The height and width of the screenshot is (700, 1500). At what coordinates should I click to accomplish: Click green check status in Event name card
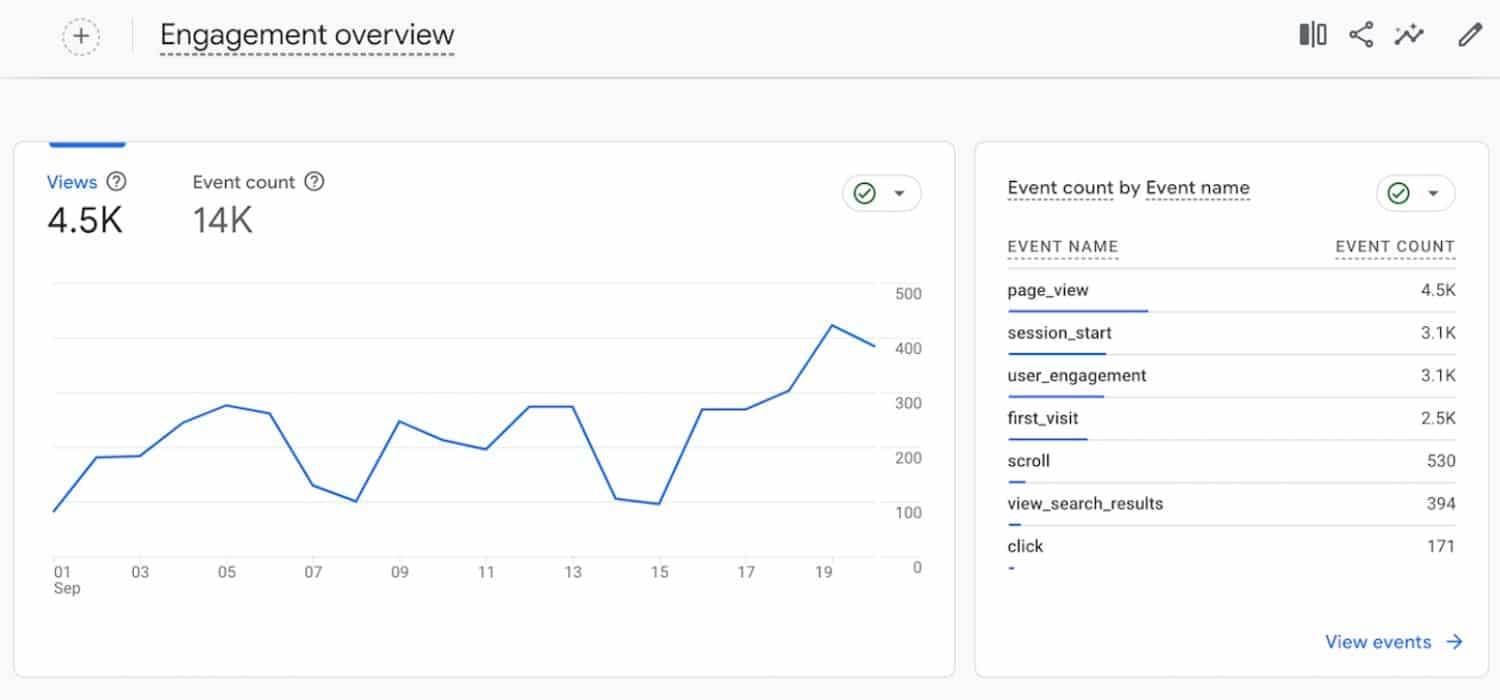point(1399,193)
